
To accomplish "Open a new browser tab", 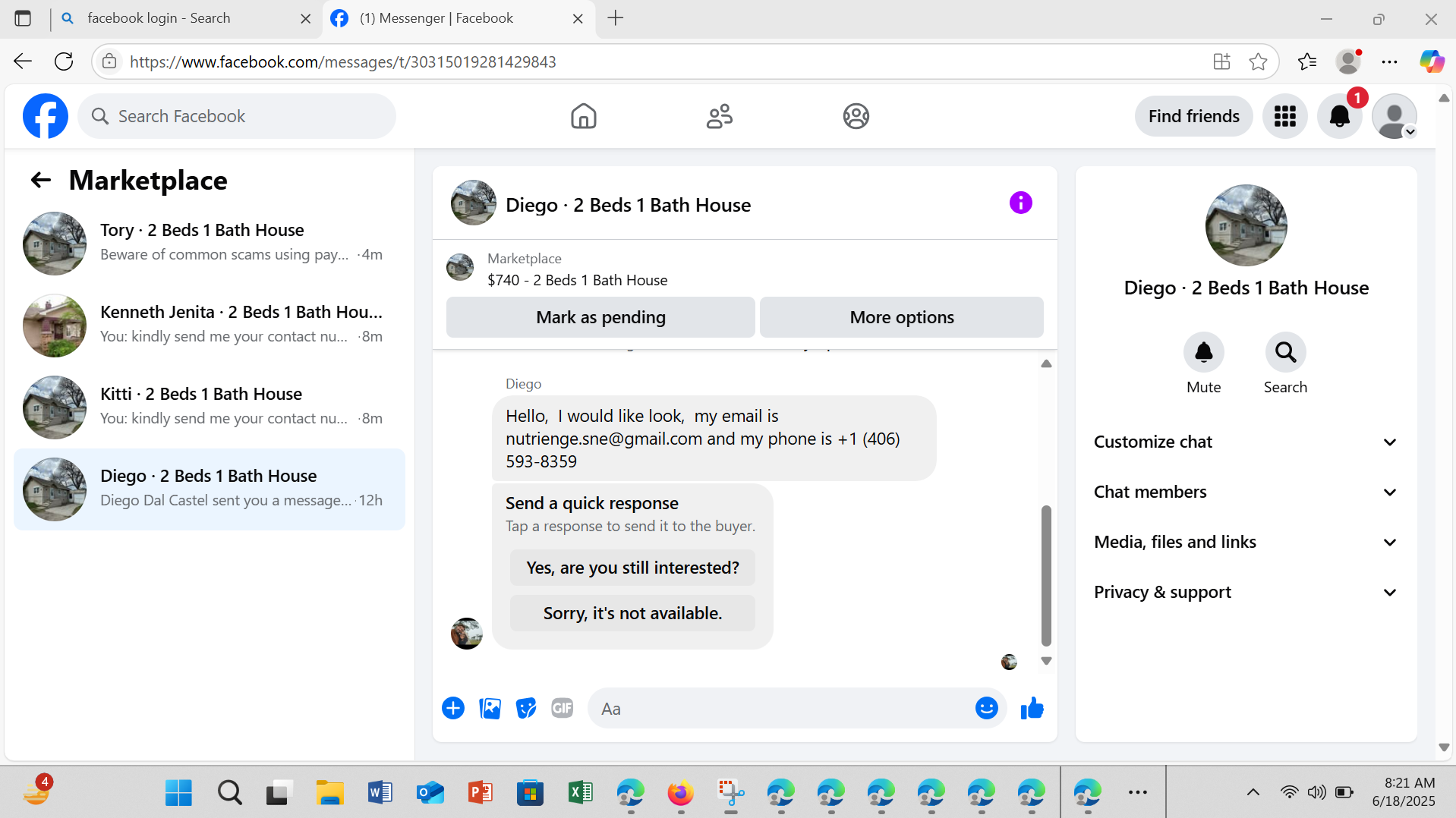I will pos(616,18).
